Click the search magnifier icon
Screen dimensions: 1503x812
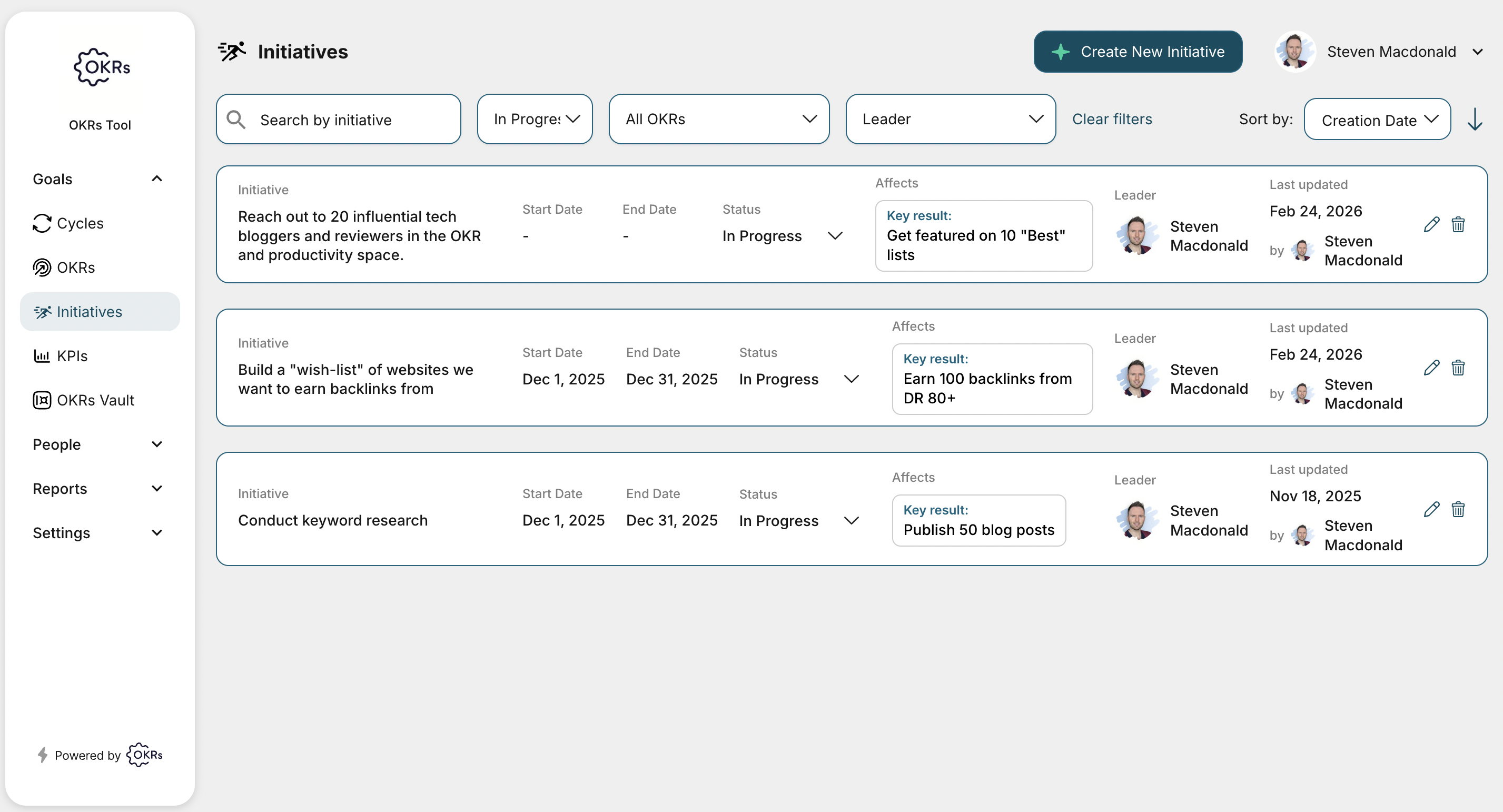click(236, 120)
